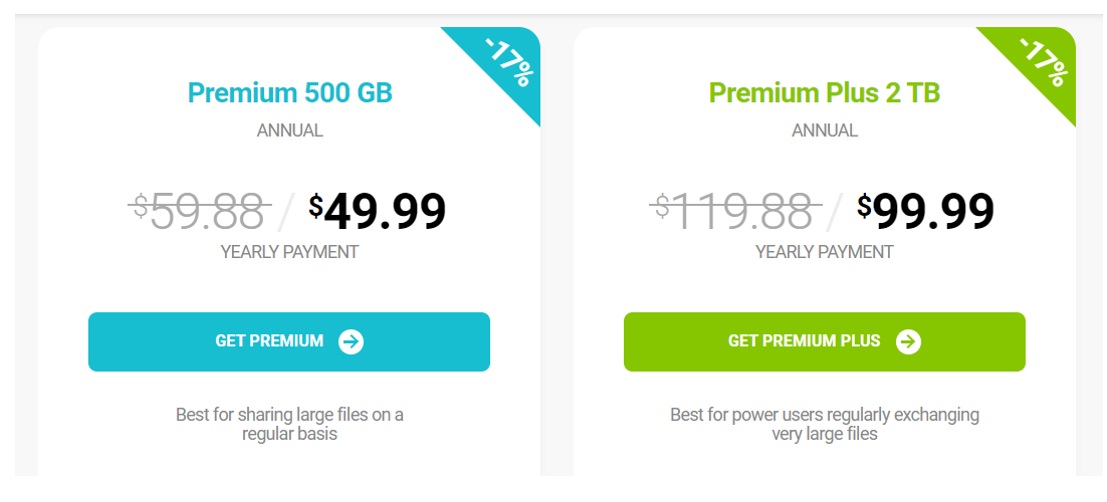Click the ANNUAL label under Premium 500 GB

[x=290, y=131]
